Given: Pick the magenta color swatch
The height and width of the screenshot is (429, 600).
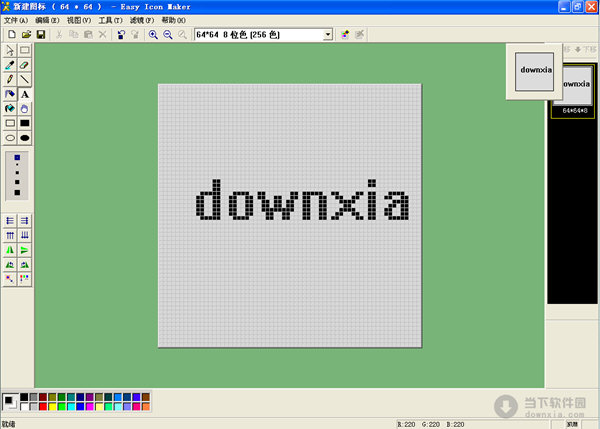Looking at the screenshot, I should click(x=90, y=406).
